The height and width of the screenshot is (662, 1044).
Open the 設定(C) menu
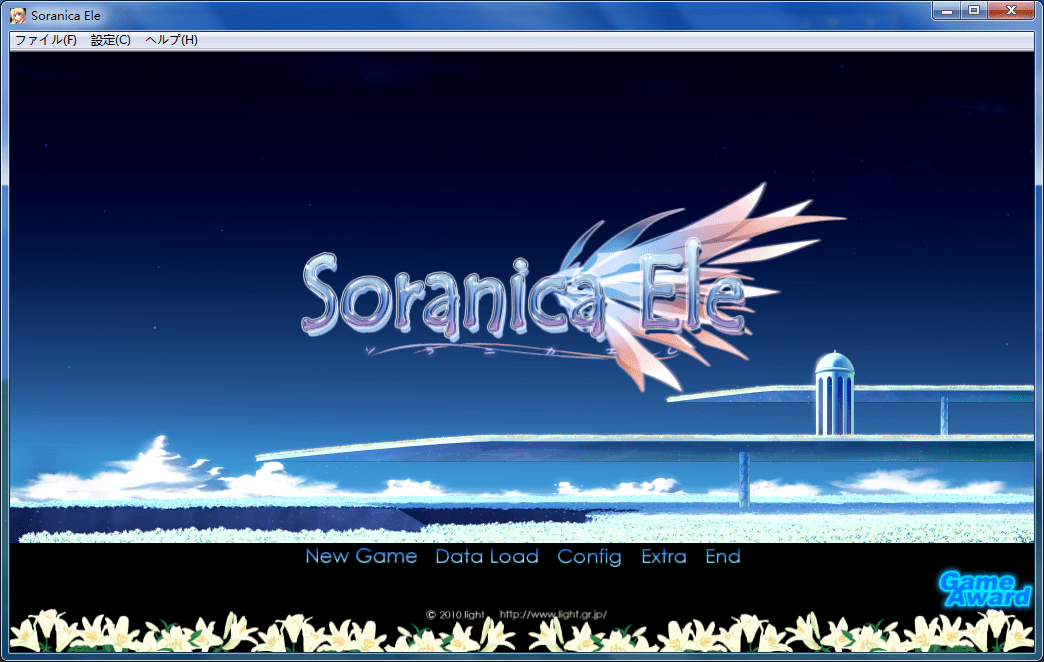tap(110, 40)
